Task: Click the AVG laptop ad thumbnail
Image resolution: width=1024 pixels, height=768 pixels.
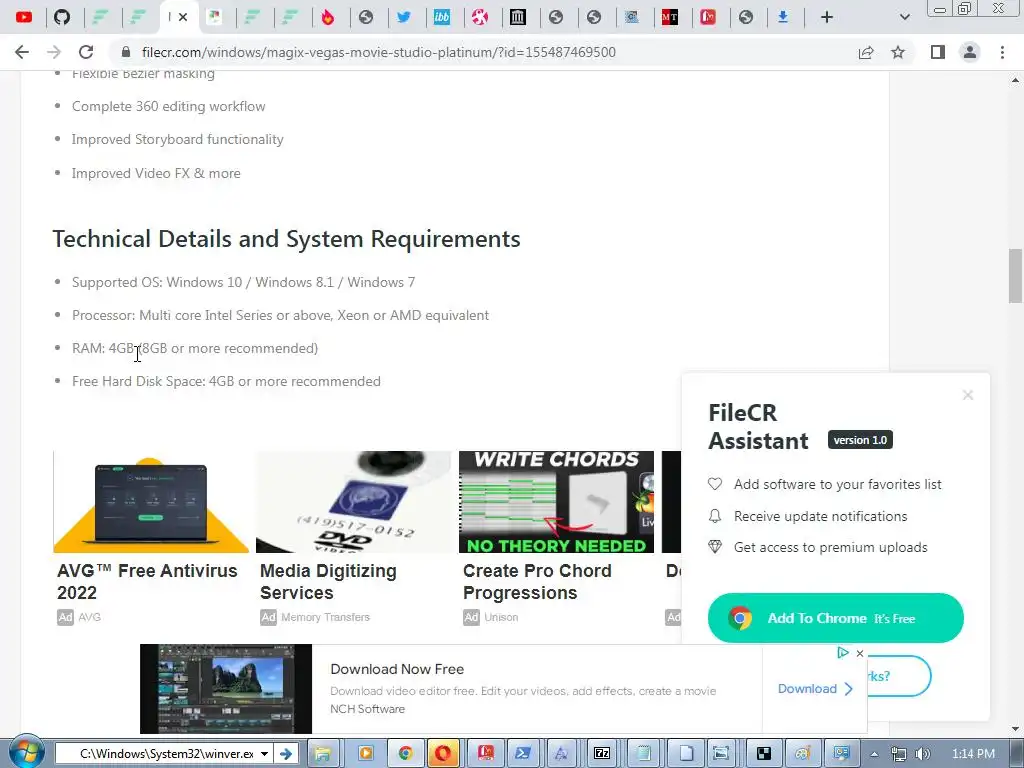Action: pos(151,502)
